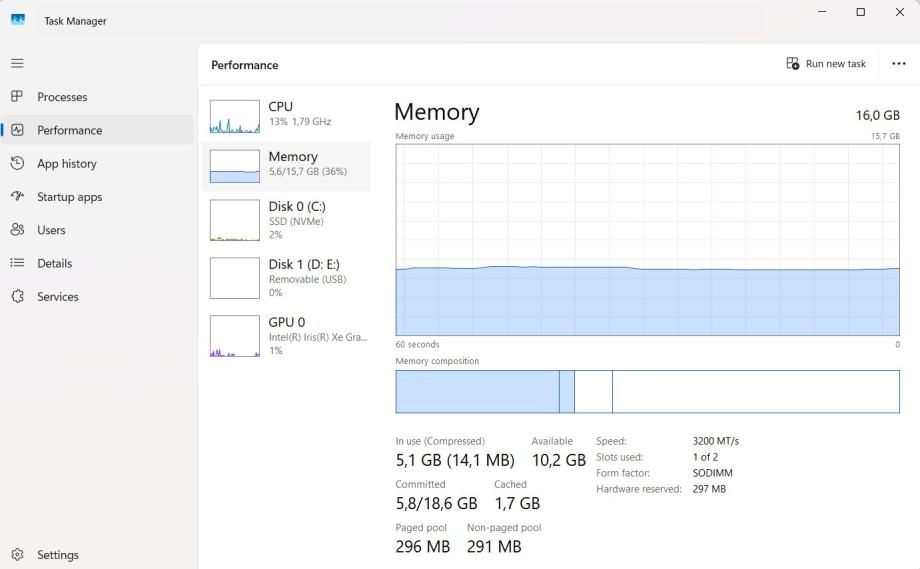
Task: Open Services puzzle icon
Action: click(x=17, y=297)
